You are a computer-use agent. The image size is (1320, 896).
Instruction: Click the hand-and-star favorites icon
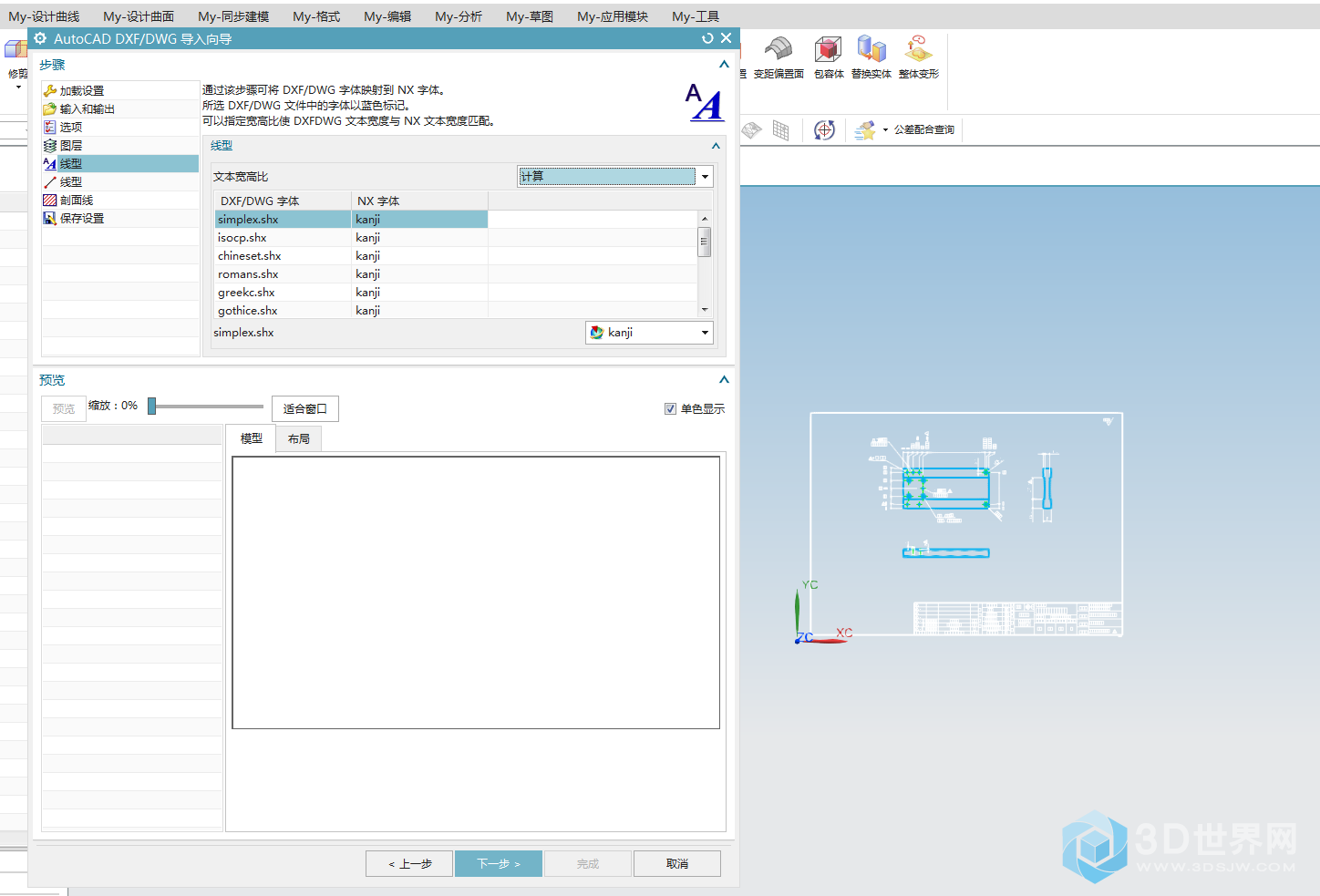point(864,129)
